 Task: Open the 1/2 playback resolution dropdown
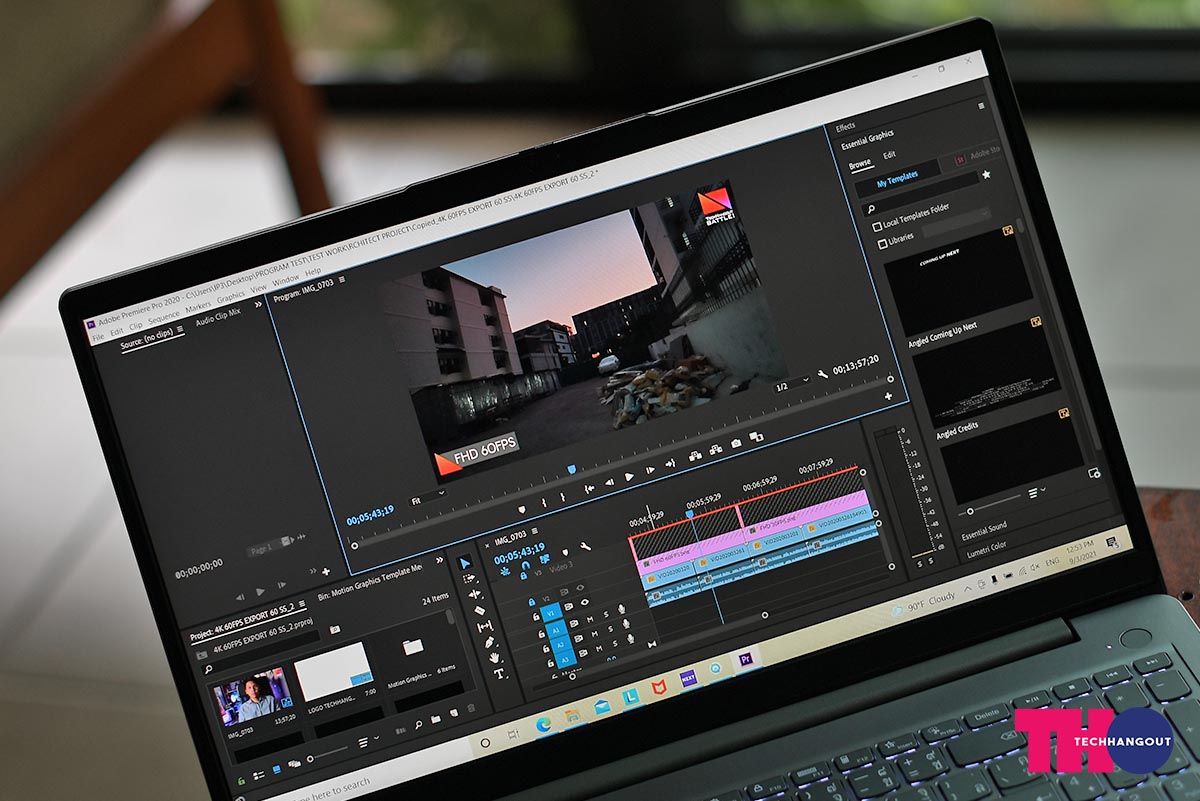[790, 385]
